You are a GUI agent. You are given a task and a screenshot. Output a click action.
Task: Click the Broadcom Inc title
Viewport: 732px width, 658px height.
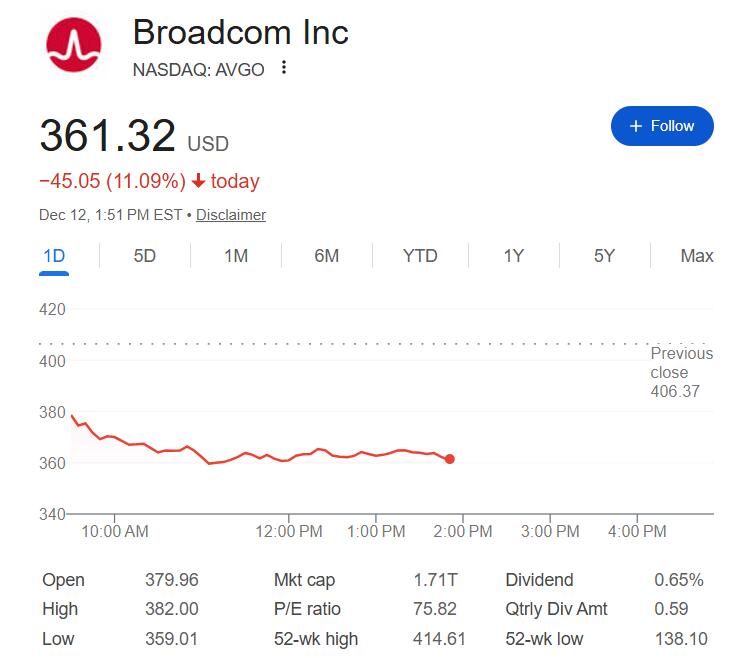click(241, 32)
